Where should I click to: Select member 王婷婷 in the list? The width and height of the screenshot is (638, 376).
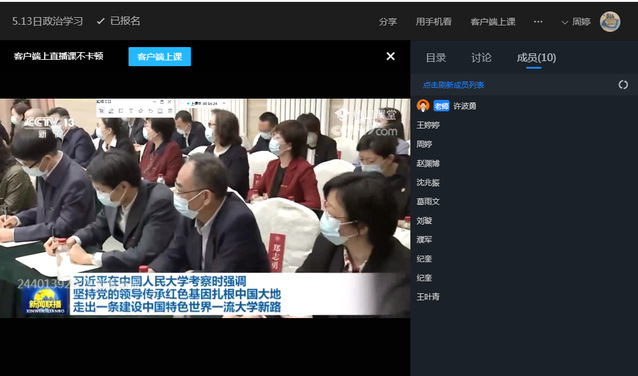(x=428, y=125)
